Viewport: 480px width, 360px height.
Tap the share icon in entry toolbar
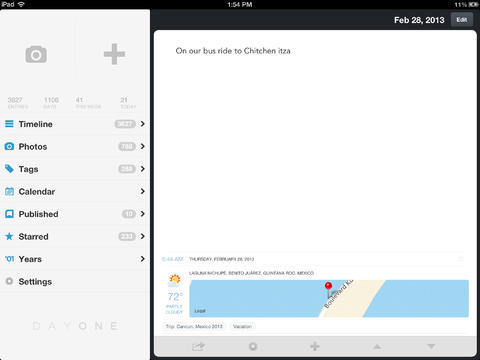coord(198,347)
